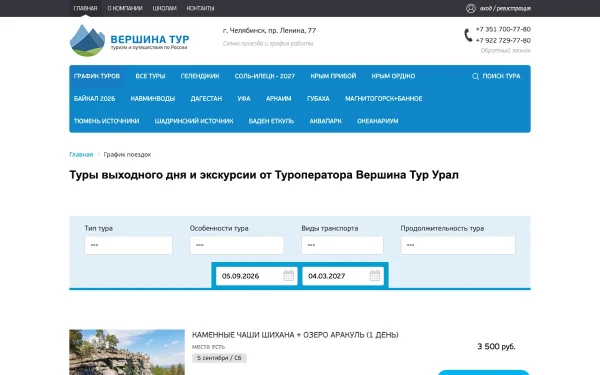Open the Виды транспорта dropdown
Image resolution: width=600 pixels, height=375 pixels.
point(342,245)
